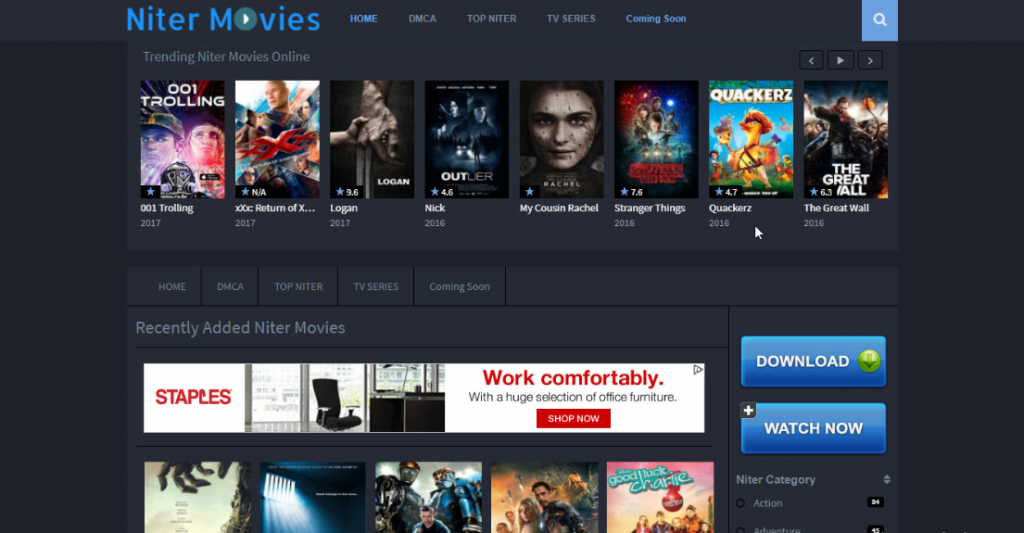Click the Nick title link
The height and width of the screenshot is (533, 1024).
click(434, 208)
